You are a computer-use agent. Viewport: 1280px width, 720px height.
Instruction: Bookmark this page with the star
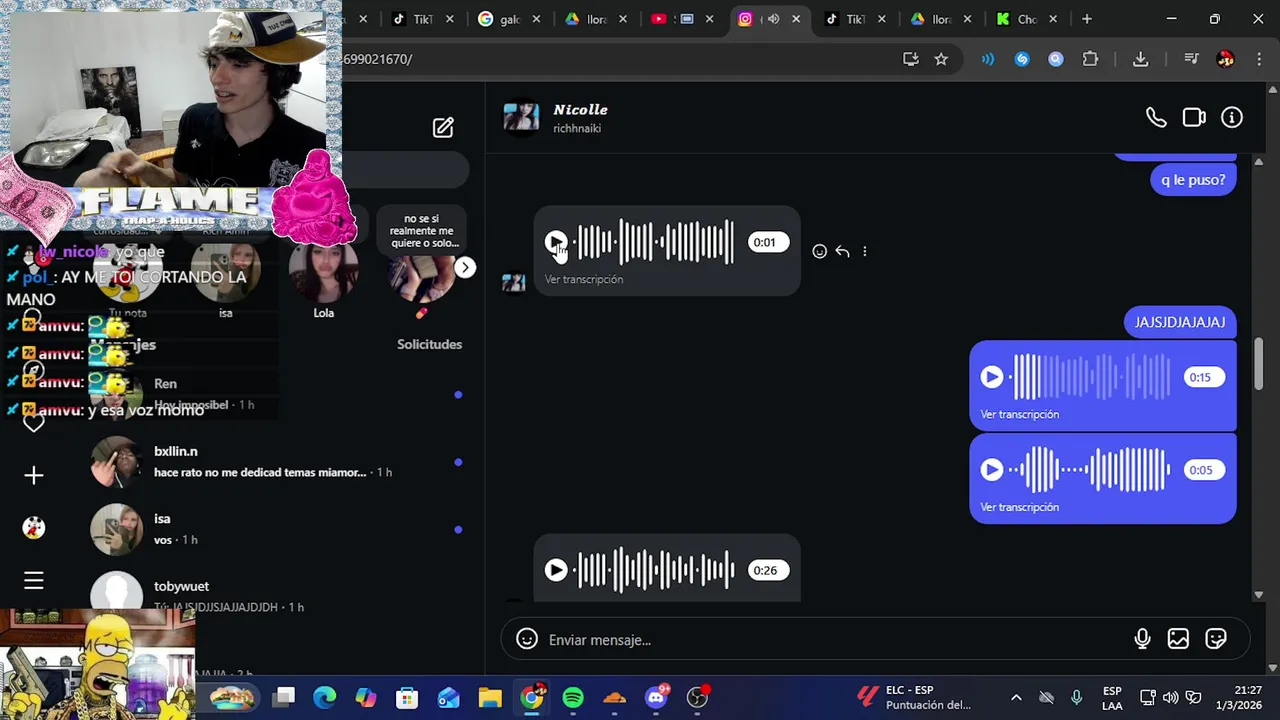pyautogui.click(x=941, y=59)
